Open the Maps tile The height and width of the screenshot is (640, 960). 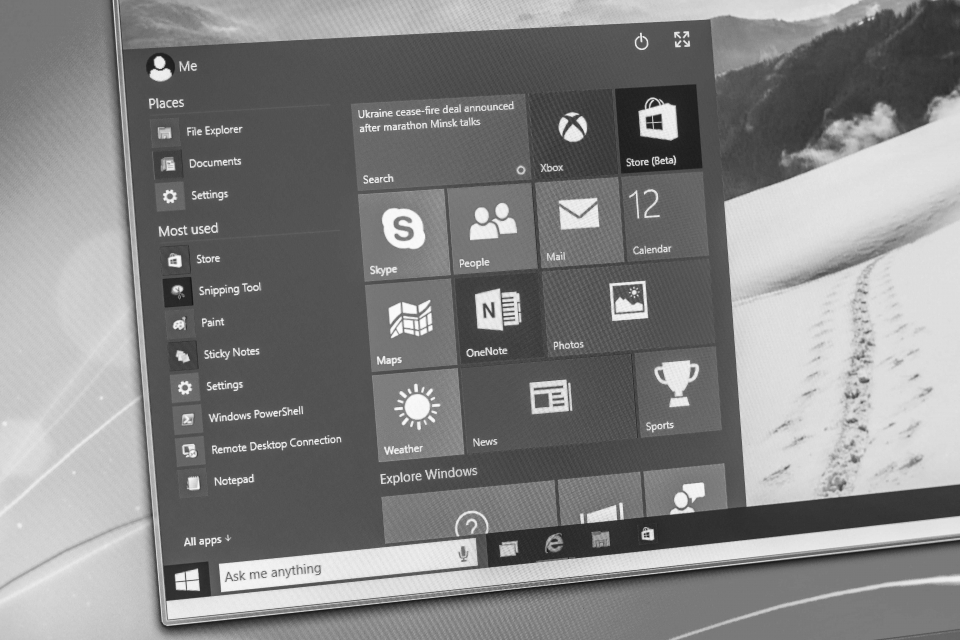(411, 325)
